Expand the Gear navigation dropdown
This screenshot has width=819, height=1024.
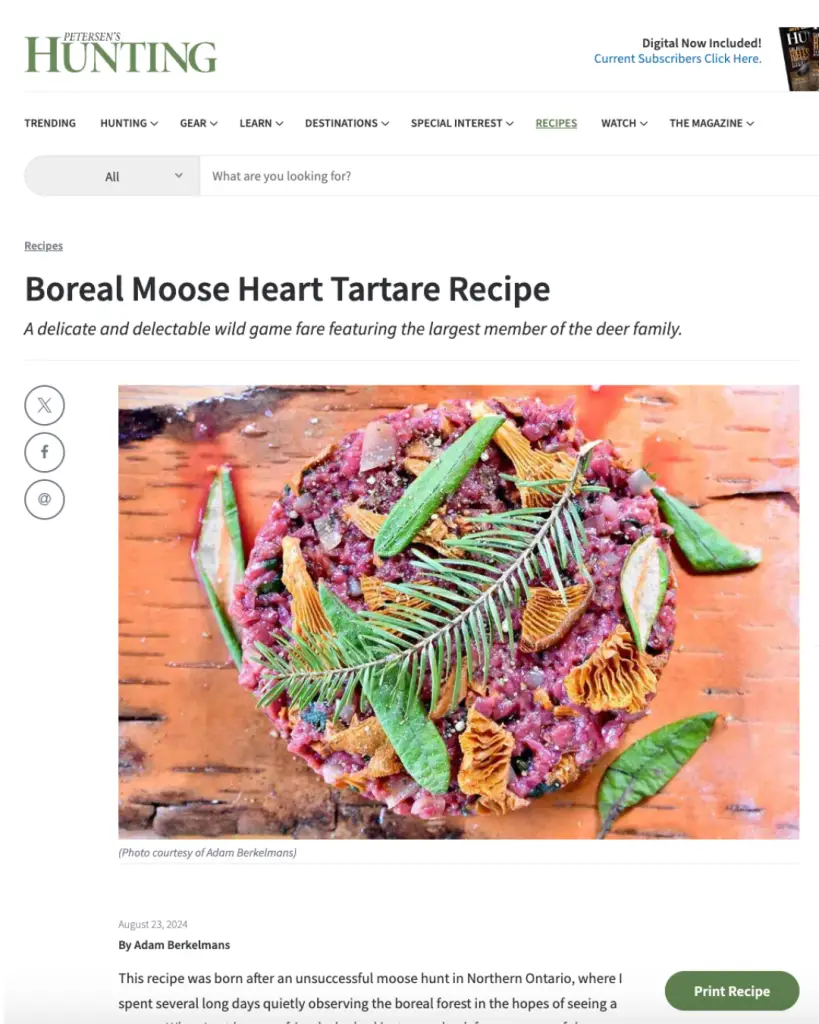pyautogui.click(x=199, y=123)
